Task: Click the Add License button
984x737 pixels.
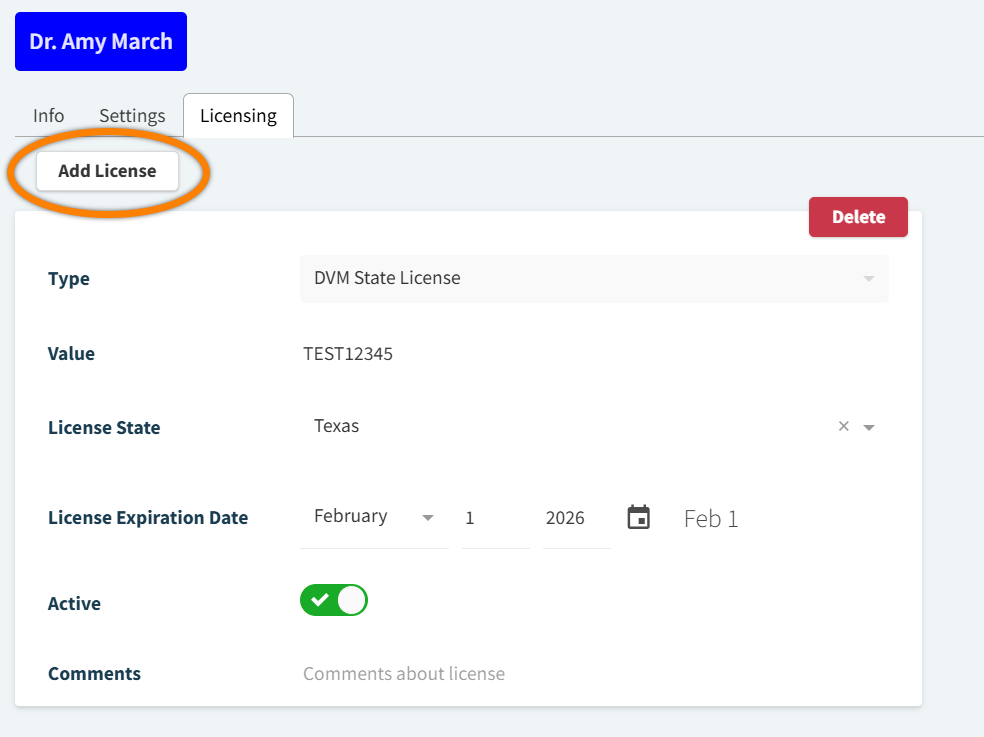Action: coord(107,170)
